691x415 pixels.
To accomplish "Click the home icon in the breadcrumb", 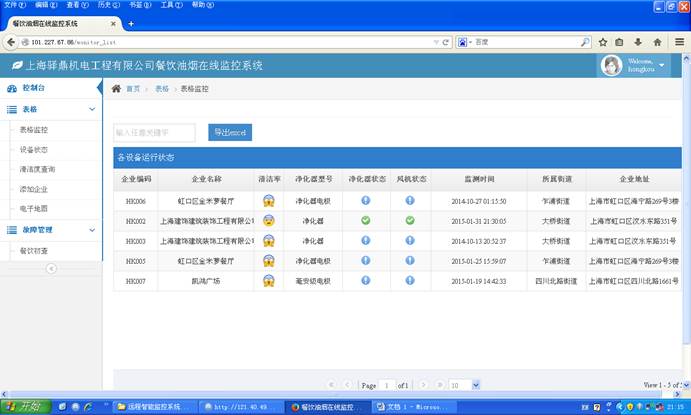I will click(x=117, y=89).
